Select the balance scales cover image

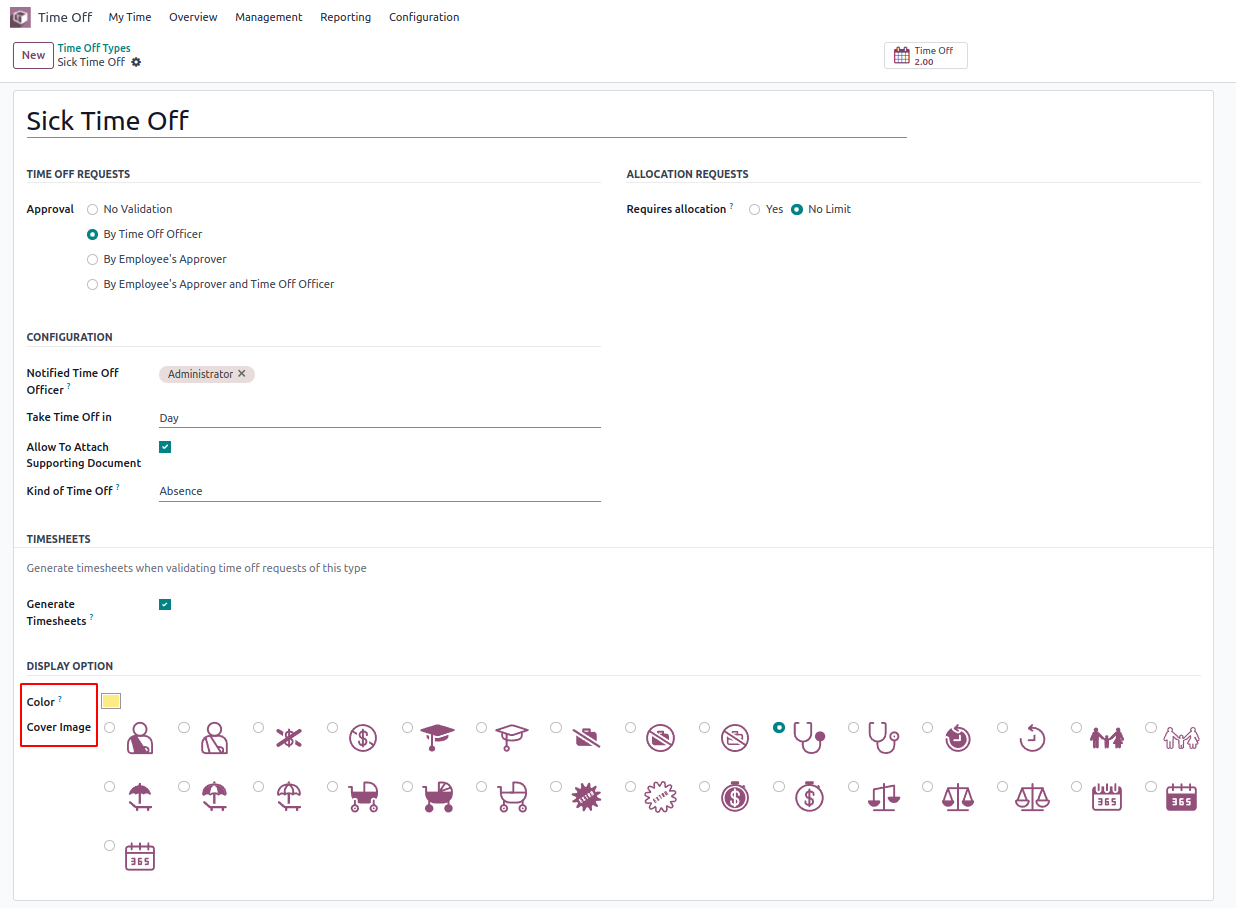click(x=853, y=787)
